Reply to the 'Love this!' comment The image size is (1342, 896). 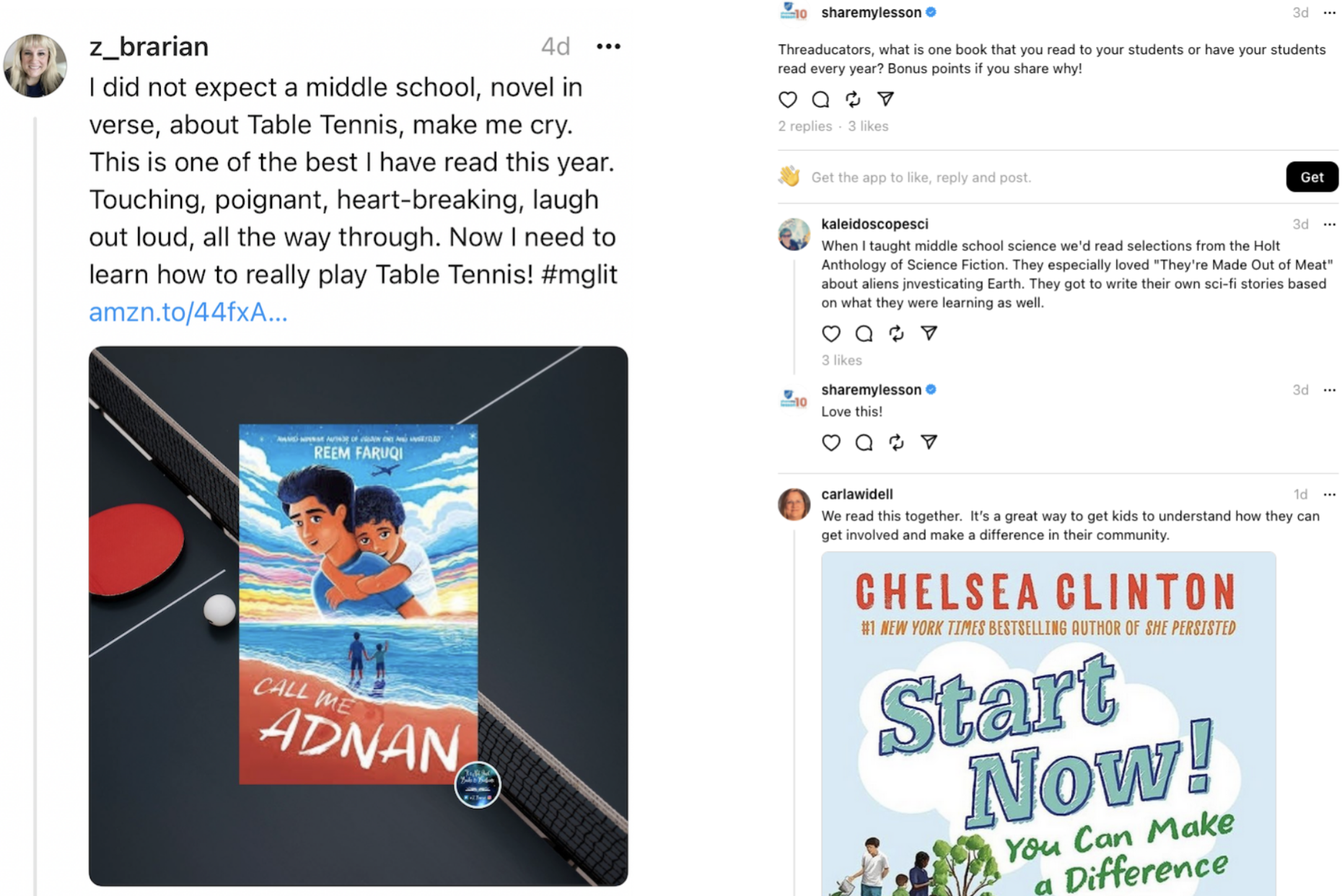864,442
